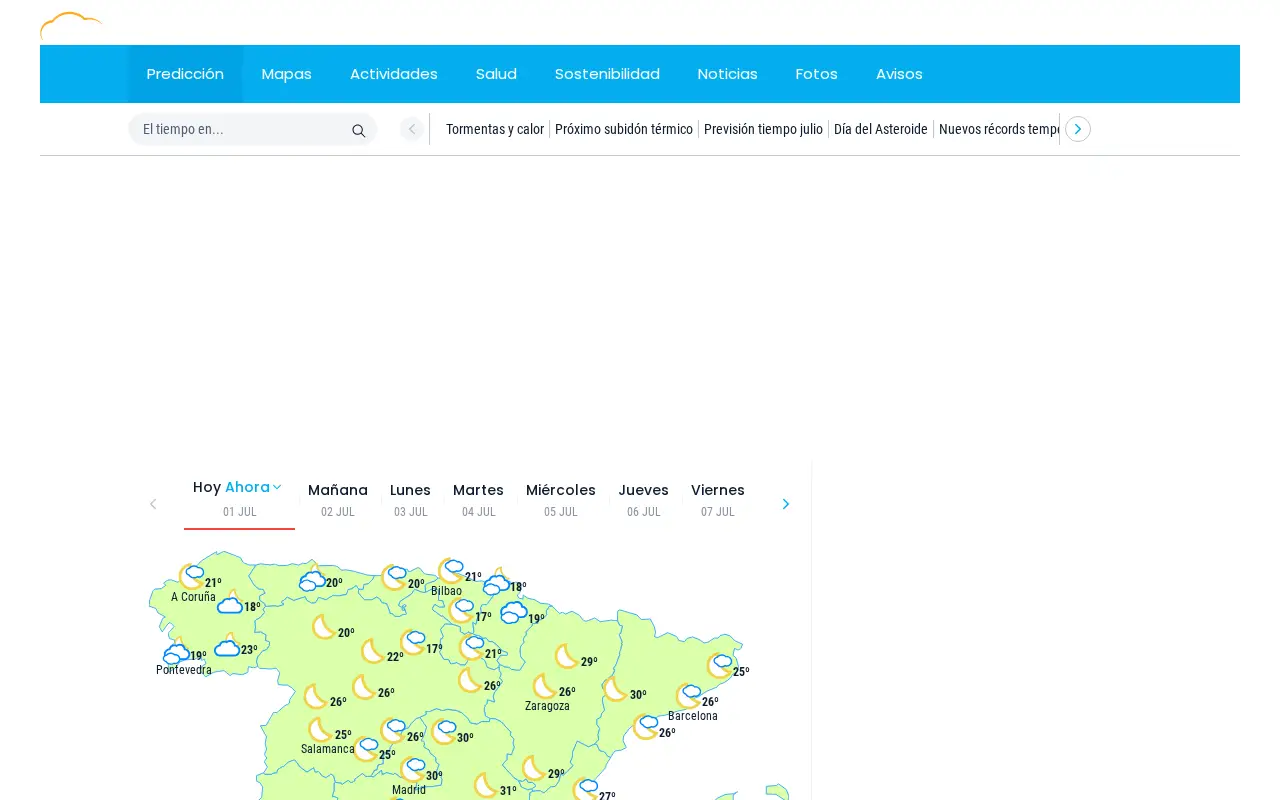This screenshot has width=1280, height=800.
Task: Expand the Ahora time dropdown
Action: click(x=253, y=487)
